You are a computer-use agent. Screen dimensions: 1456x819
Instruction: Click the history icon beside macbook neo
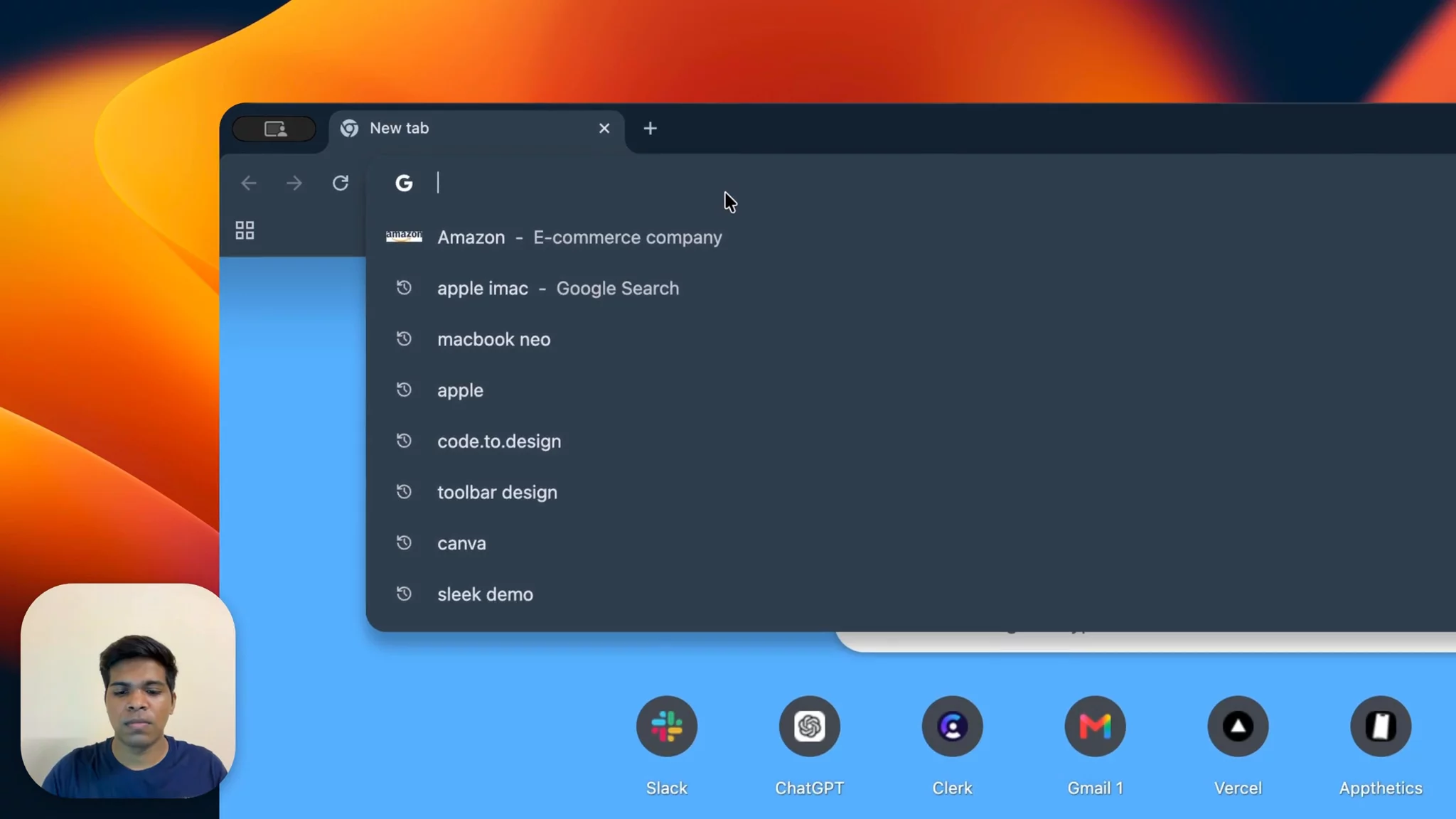tap(404, 339)
